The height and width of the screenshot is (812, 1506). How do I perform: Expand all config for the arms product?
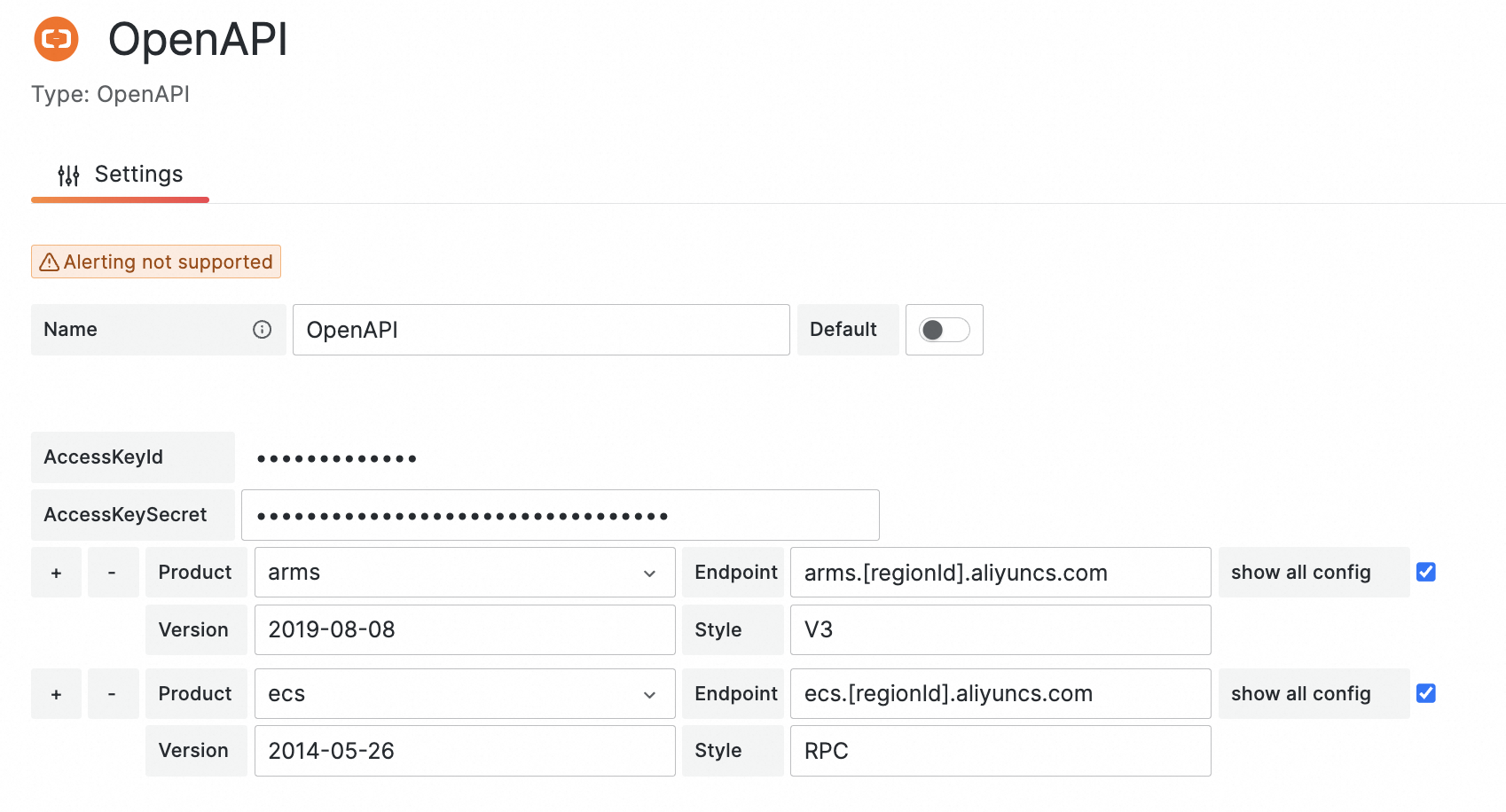point(1299,572)
